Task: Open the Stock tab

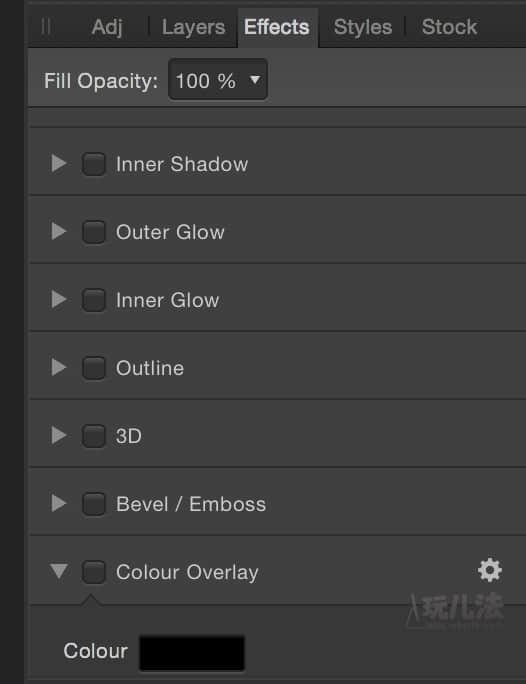Action: tap(449, 27)
